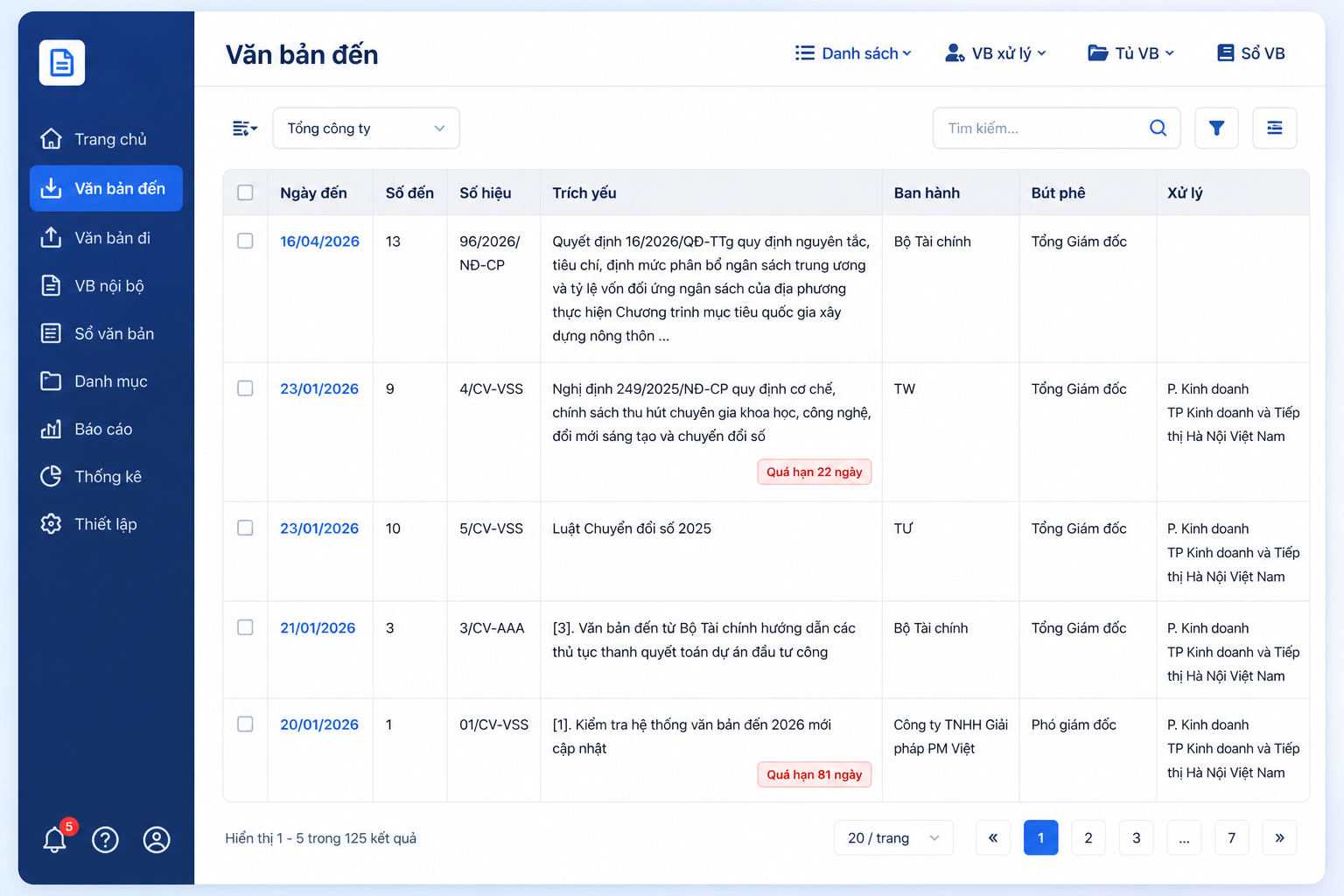Toggle the select-all checkbox in table header
Screen dimensions: 1344x896
click(245, 192)
